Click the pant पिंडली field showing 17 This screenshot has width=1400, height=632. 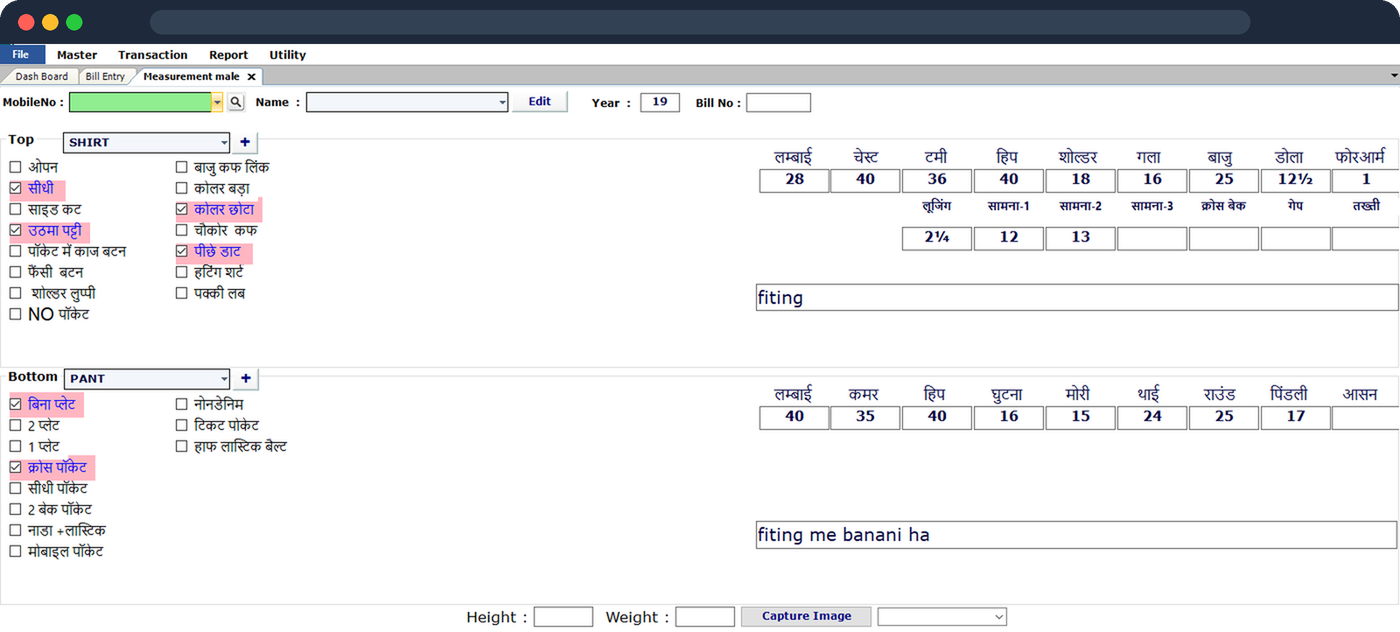pyautogui.click(x=1296, y=417)
